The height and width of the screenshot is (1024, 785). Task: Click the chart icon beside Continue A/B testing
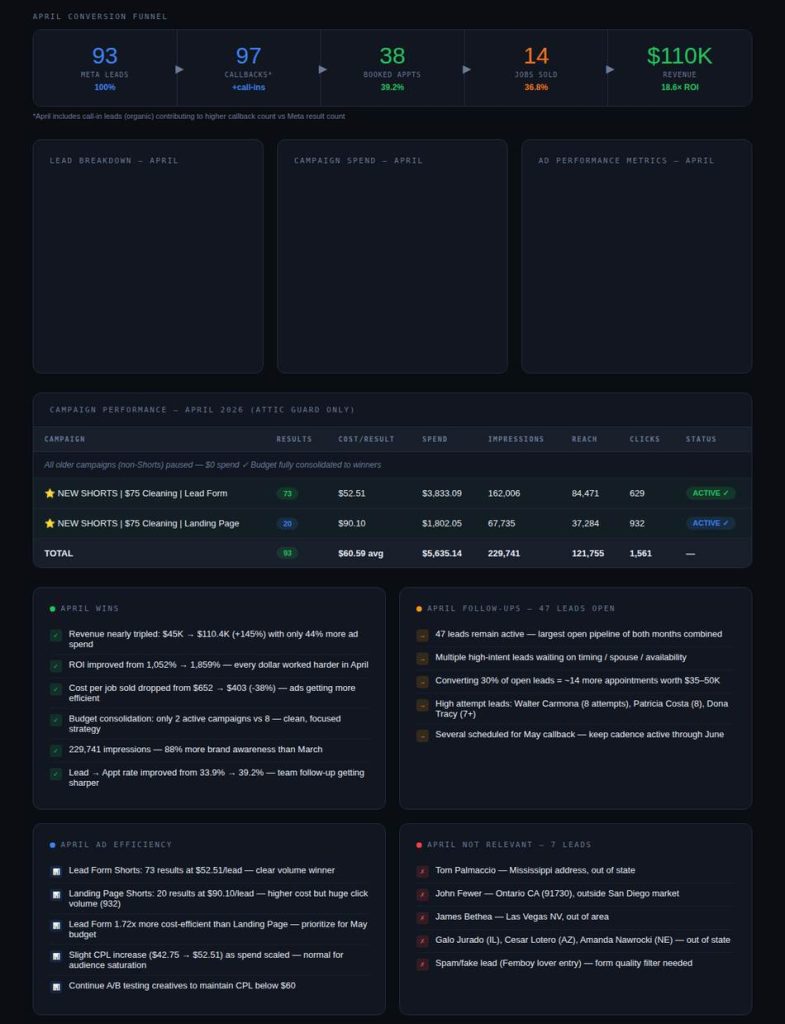pyautogui.click(x=56, y=986)
